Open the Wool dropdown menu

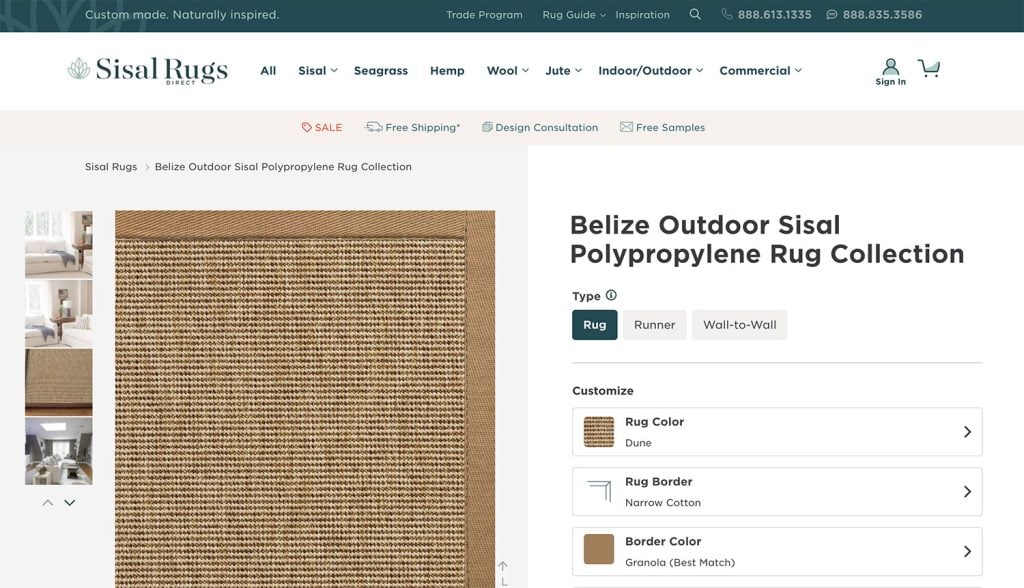[506, 70]
